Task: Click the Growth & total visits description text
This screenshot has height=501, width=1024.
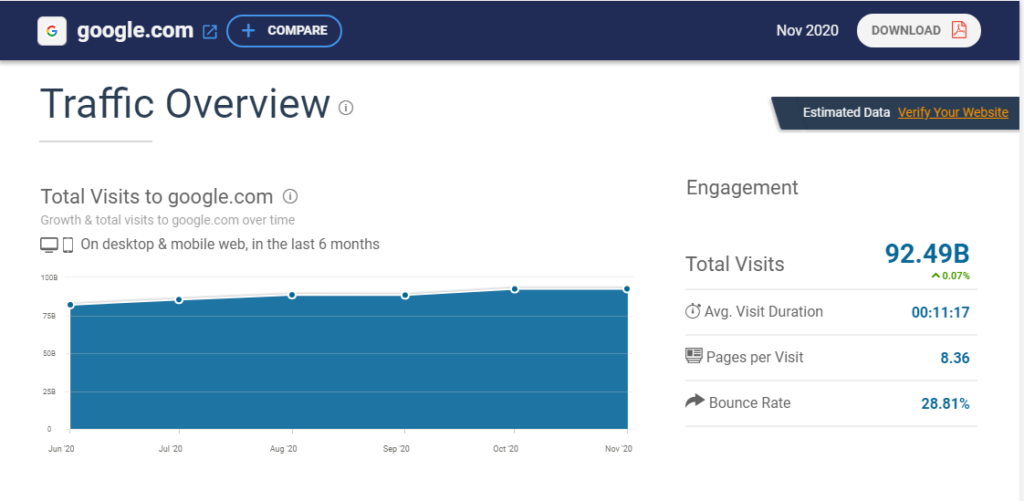Action: [x=167, y=220]
